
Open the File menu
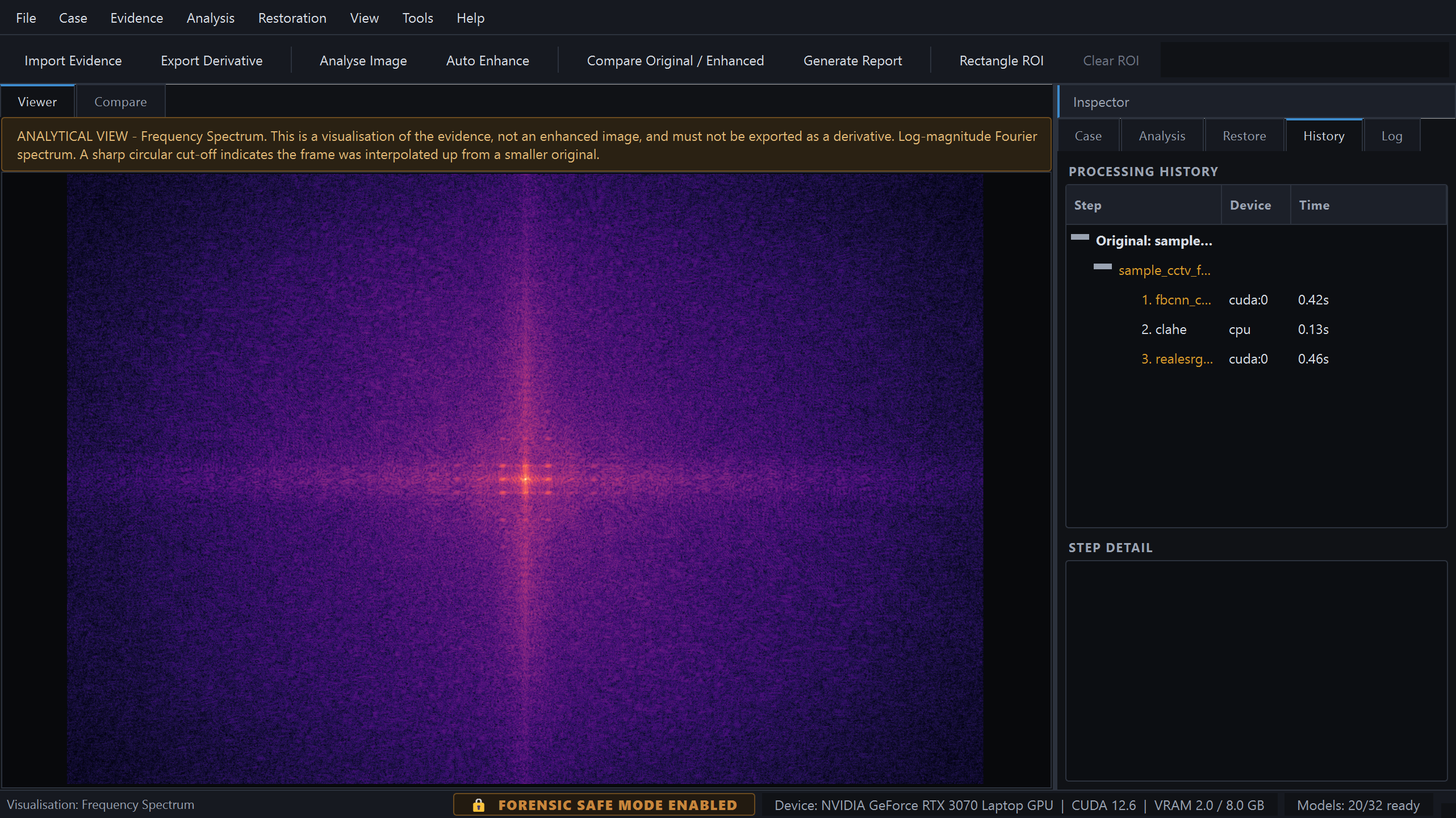(x=26, y=18)
